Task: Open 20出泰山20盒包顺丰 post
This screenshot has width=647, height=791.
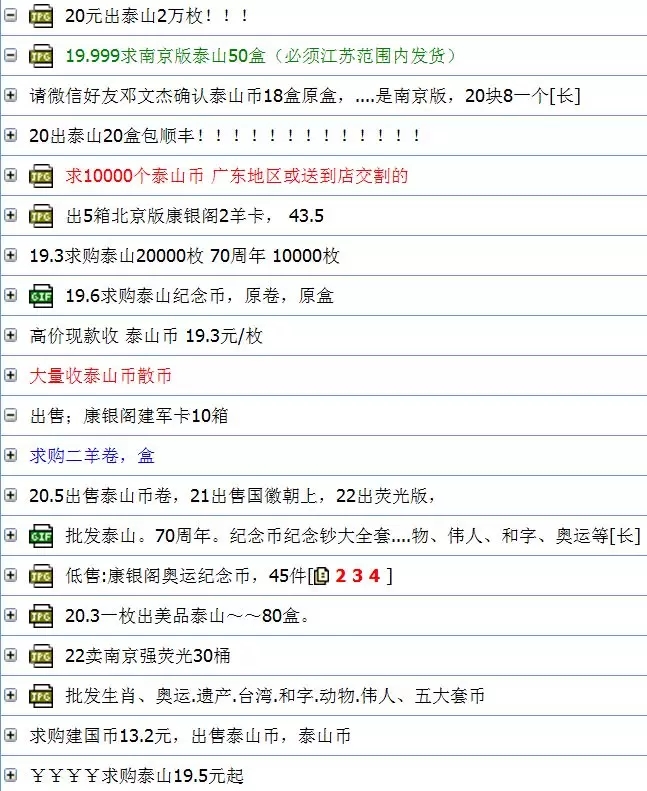Action: (x=224, y=136)
